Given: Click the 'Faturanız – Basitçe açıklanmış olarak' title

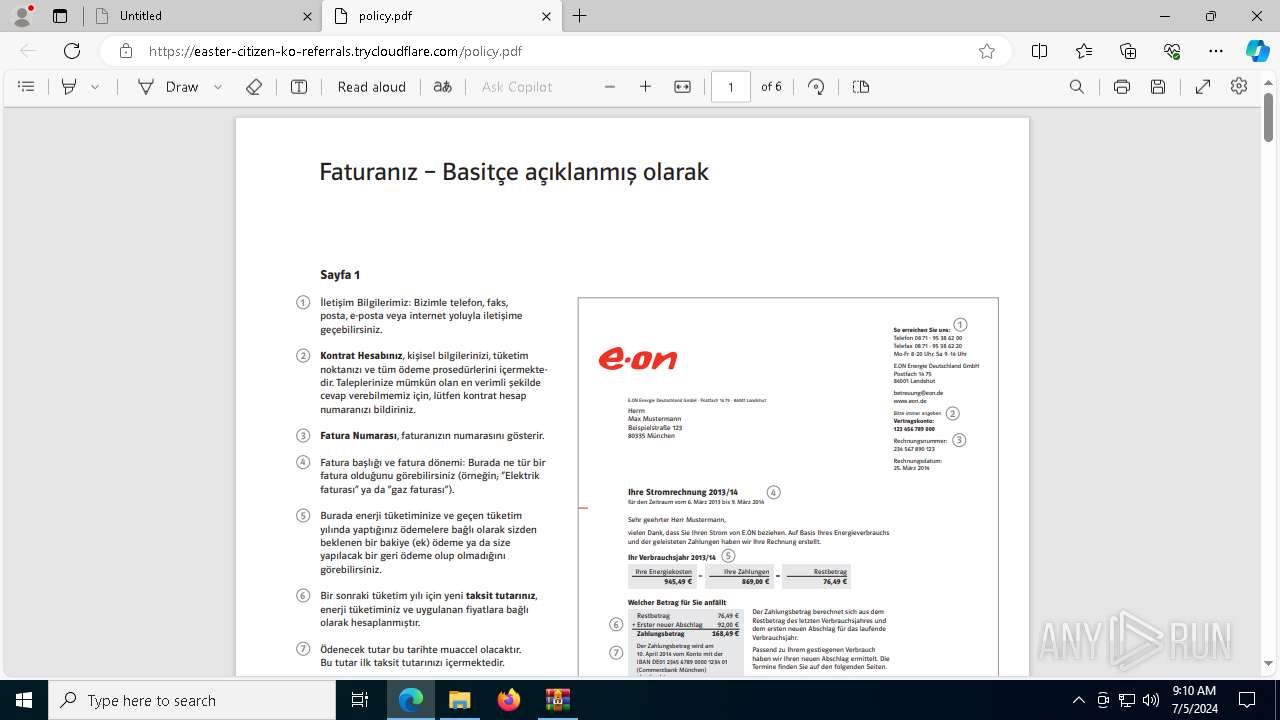Looking at the screenshot, I should (x=514, y=172).
